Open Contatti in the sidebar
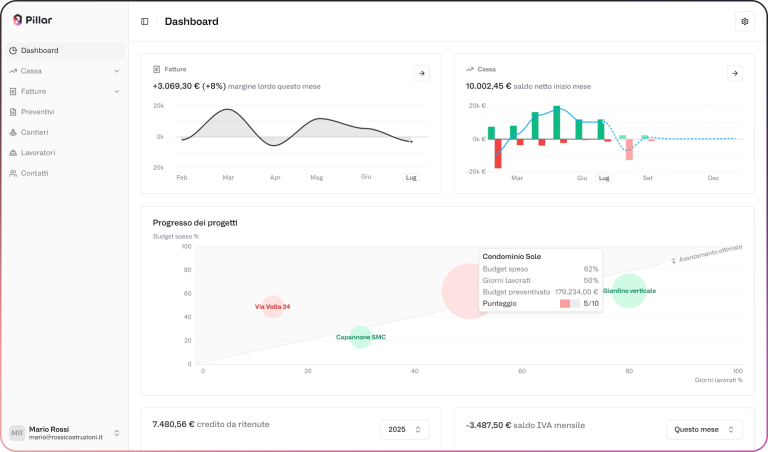 (66, 173)
